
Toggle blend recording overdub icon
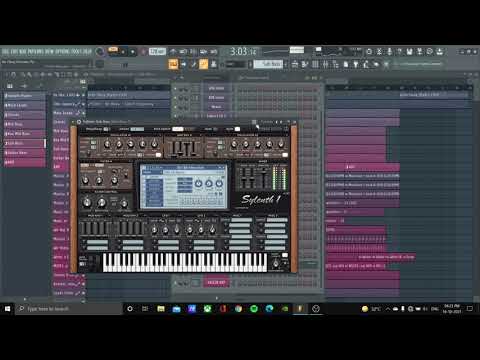[x=203, y=52]
